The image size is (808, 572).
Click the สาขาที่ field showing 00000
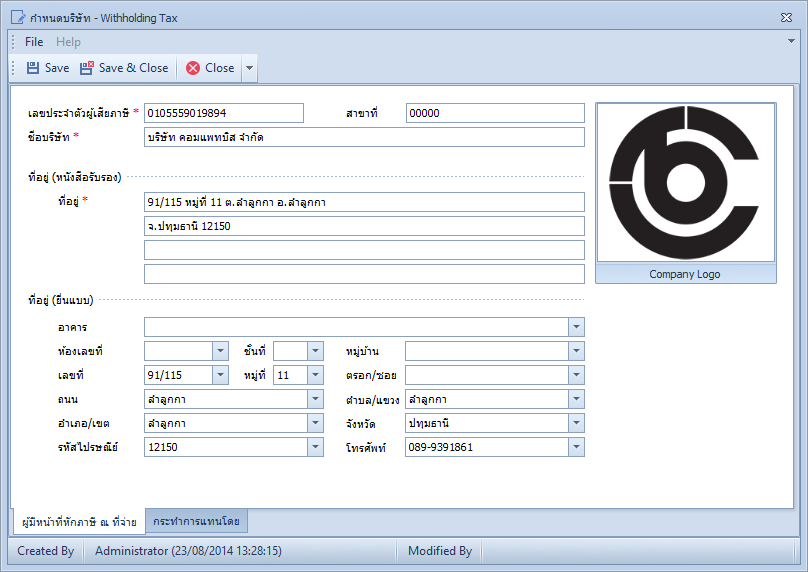(495, 113)
